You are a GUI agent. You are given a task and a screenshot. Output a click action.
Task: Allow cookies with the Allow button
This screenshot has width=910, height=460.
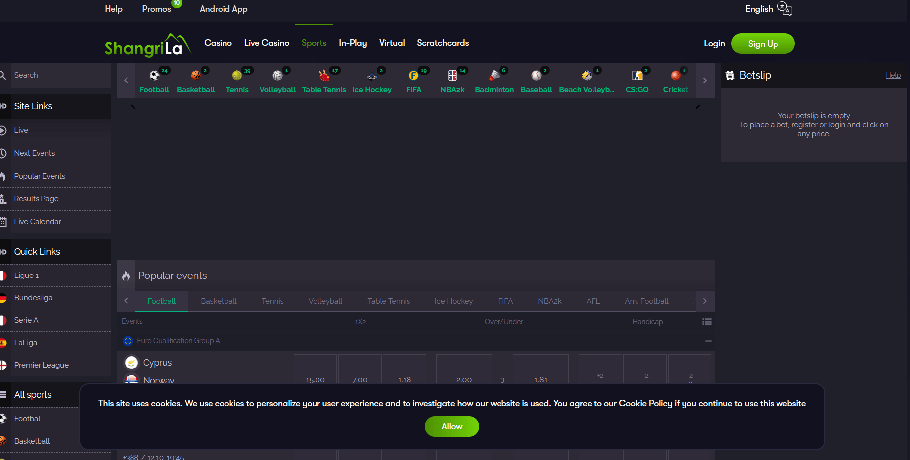452,427
